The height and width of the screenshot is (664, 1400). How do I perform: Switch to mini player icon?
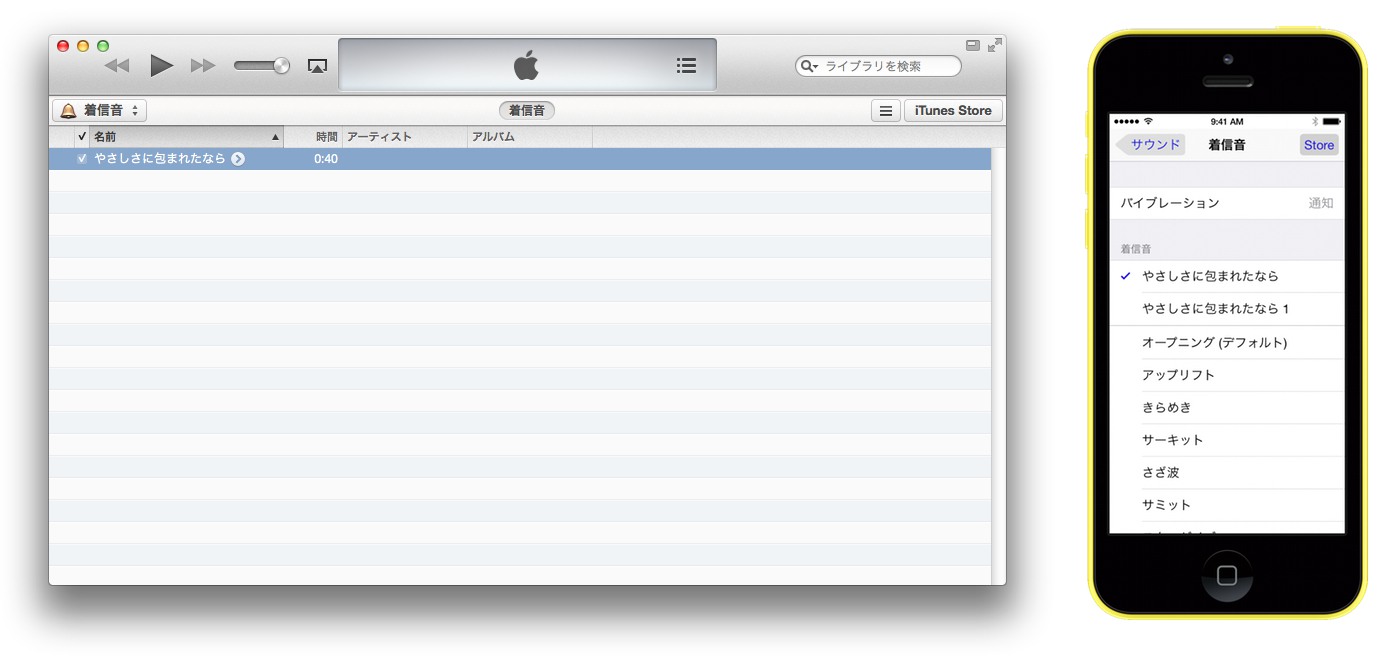pyautogui.click(x=973, y=45)
